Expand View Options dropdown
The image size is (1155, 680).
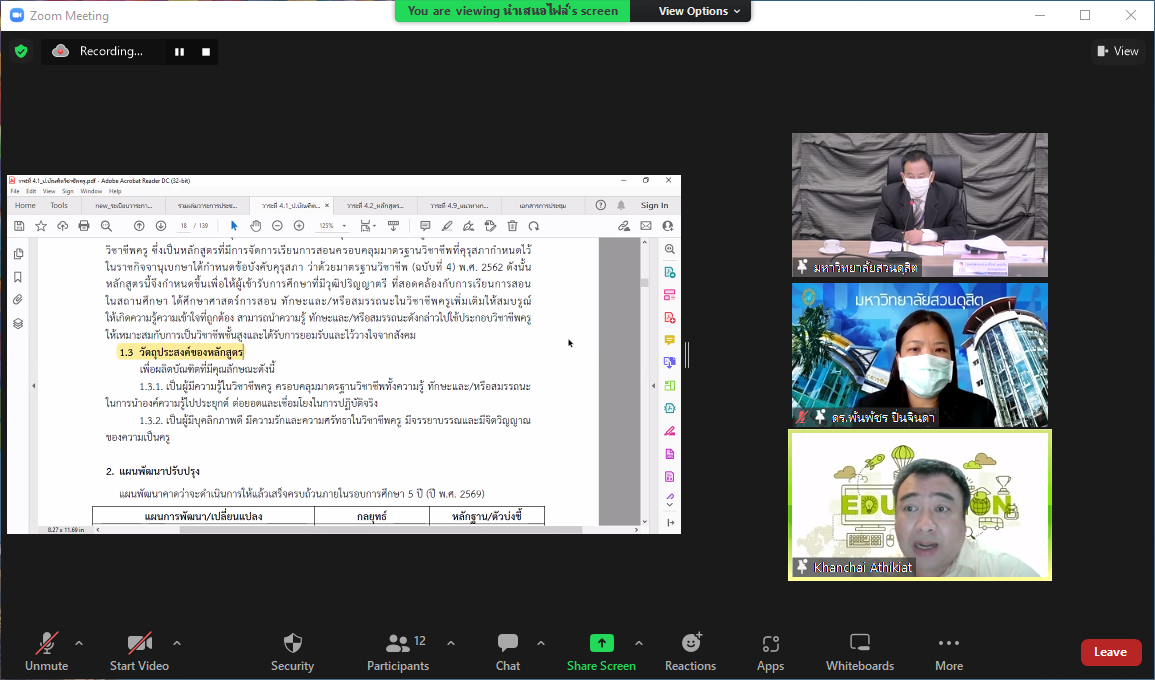pos(699,11)
